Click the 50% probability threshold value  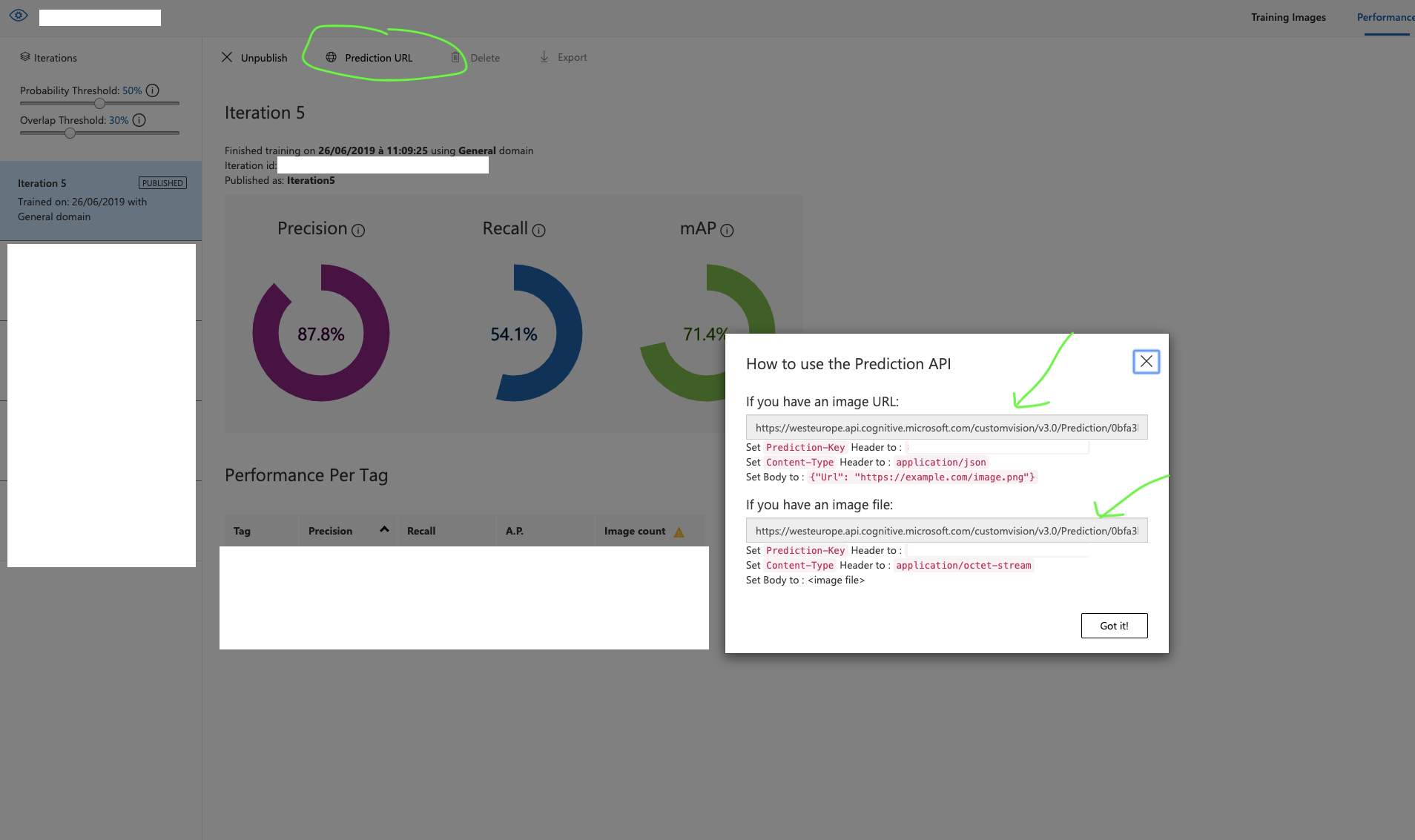pyautogui.click(x=132, y=90)
